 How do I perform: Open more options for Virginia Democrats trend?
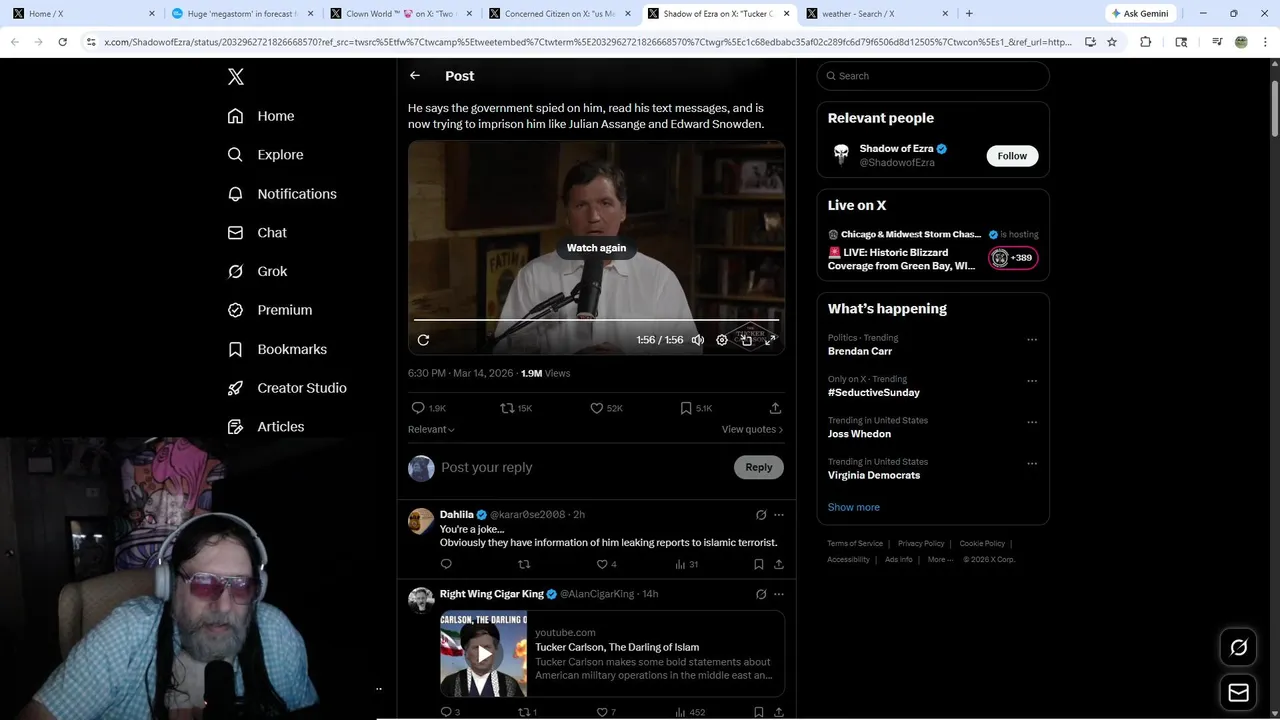(1032, 464)
